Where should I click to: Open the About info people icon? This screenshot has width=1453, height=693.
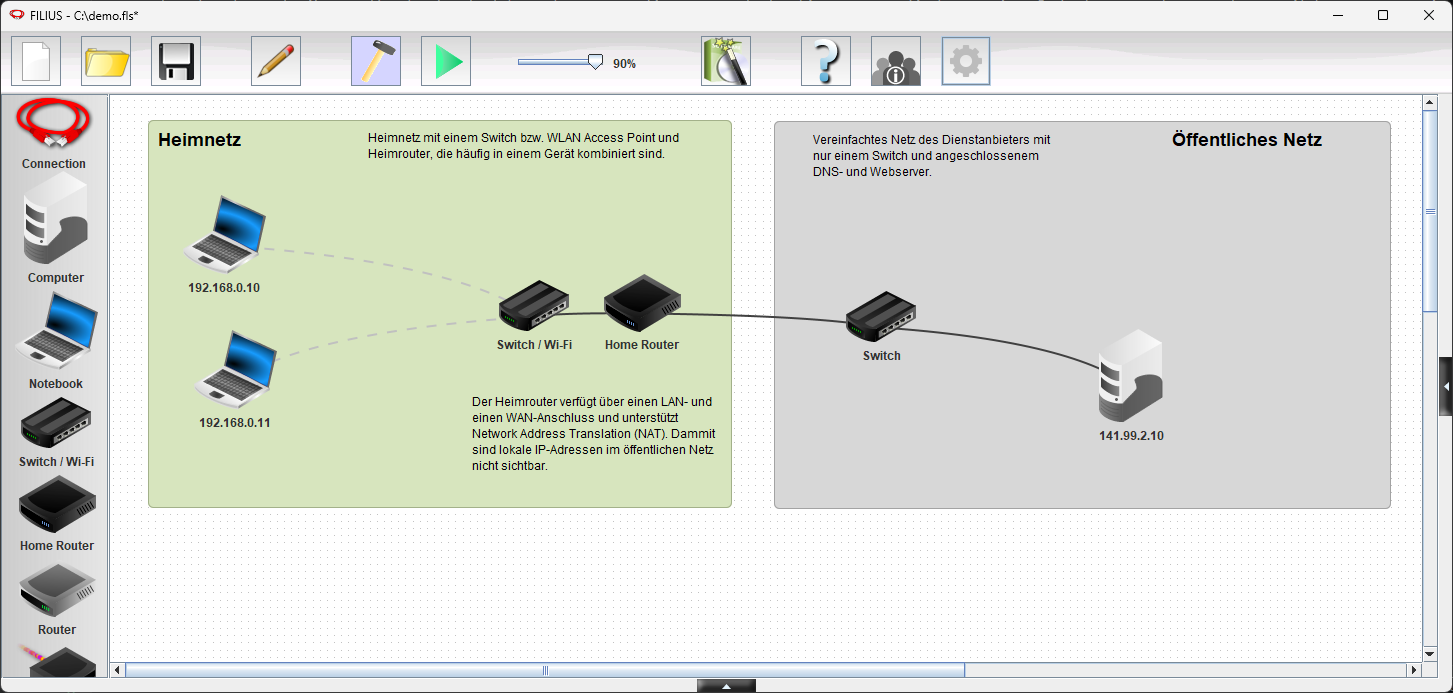tap(896, 62)
